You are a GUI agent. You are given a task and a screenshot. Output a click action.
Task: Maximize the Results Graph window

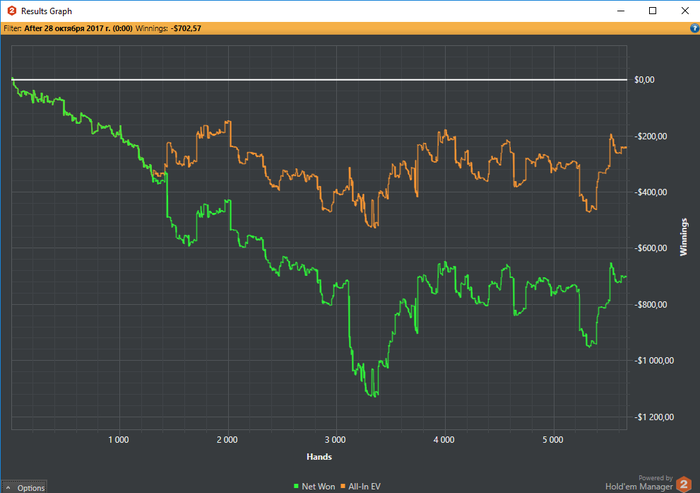tap(653, 11)
